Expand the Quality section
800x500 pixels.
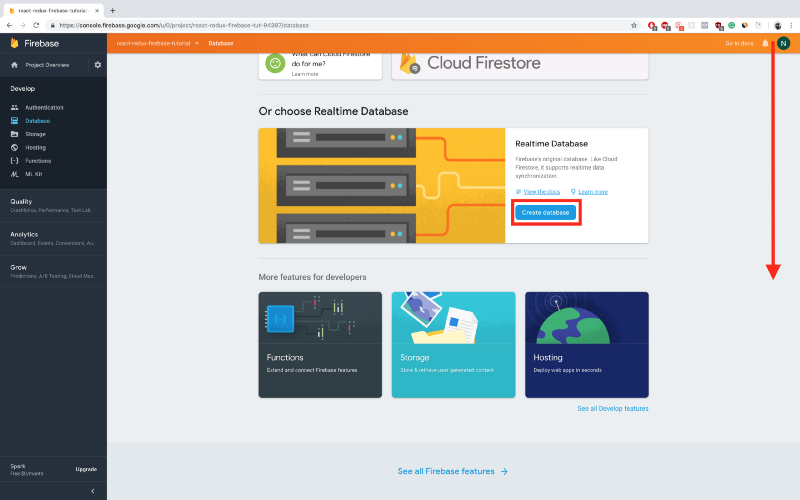coord(53,206)
